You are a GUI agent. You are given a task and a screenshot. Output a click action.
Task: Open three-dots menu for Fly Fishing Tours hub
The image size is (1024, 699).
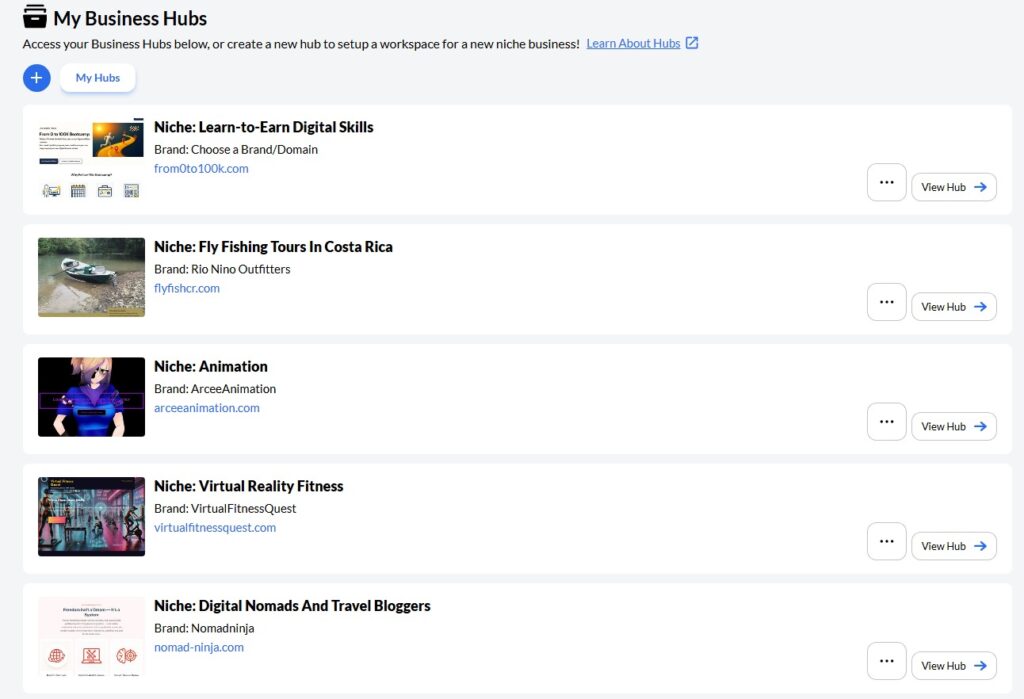[886, 302]
